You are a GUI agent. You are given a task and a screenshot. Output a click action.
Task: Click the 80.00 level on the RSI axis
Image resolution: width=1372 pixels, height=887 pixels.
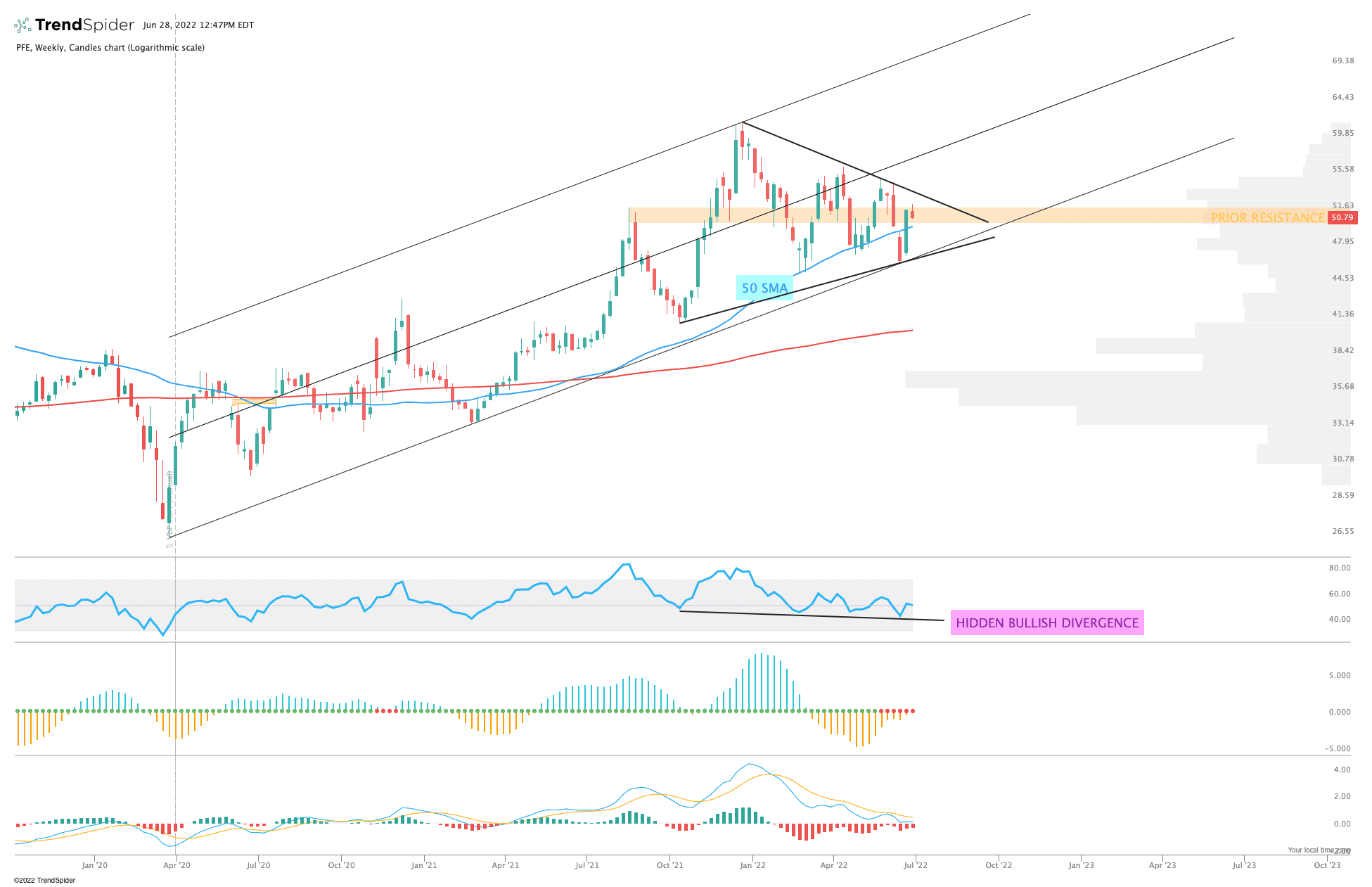pyautogui.click(x=1340, y=568)
